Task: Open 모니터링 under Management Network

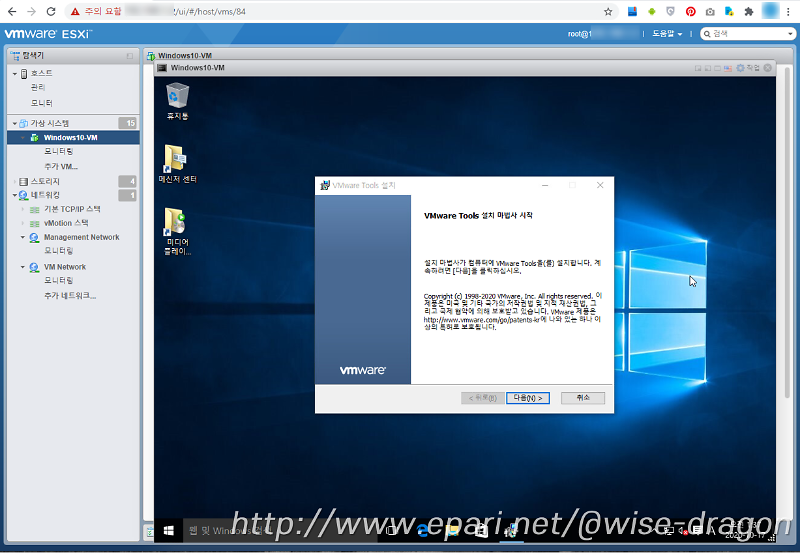Action: 59,251
